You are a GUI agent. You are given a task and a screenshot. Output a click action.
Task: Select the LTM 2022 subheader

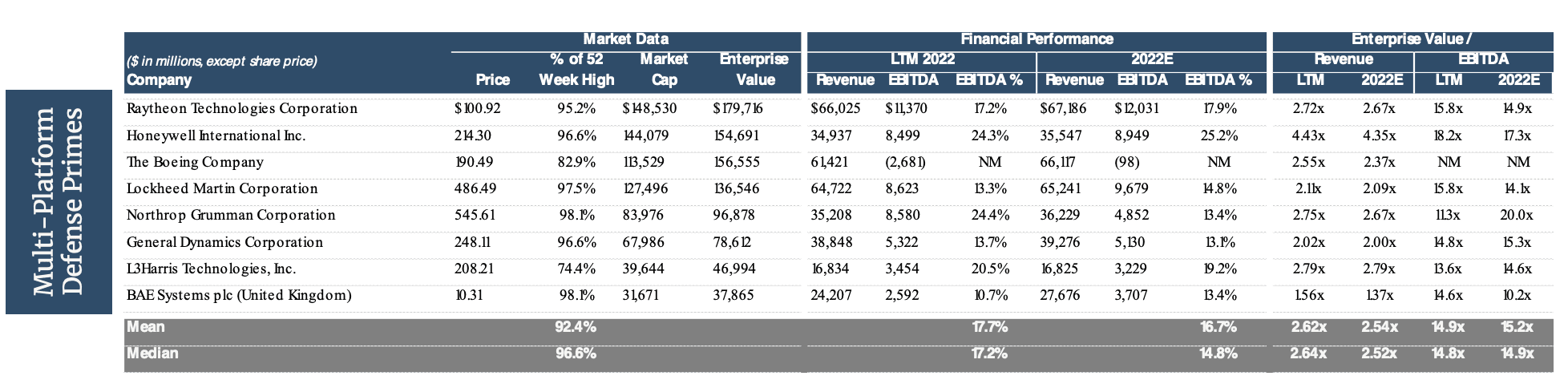point(923,59)
